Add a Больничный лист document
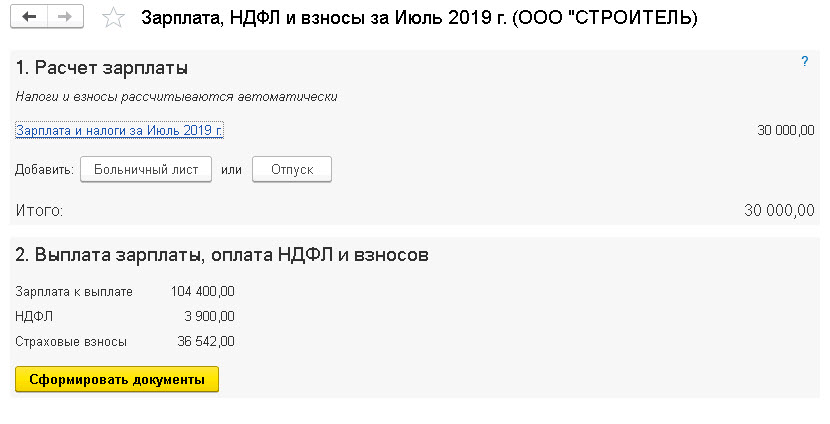Screen dimensions: 830x424 point(146,169)
